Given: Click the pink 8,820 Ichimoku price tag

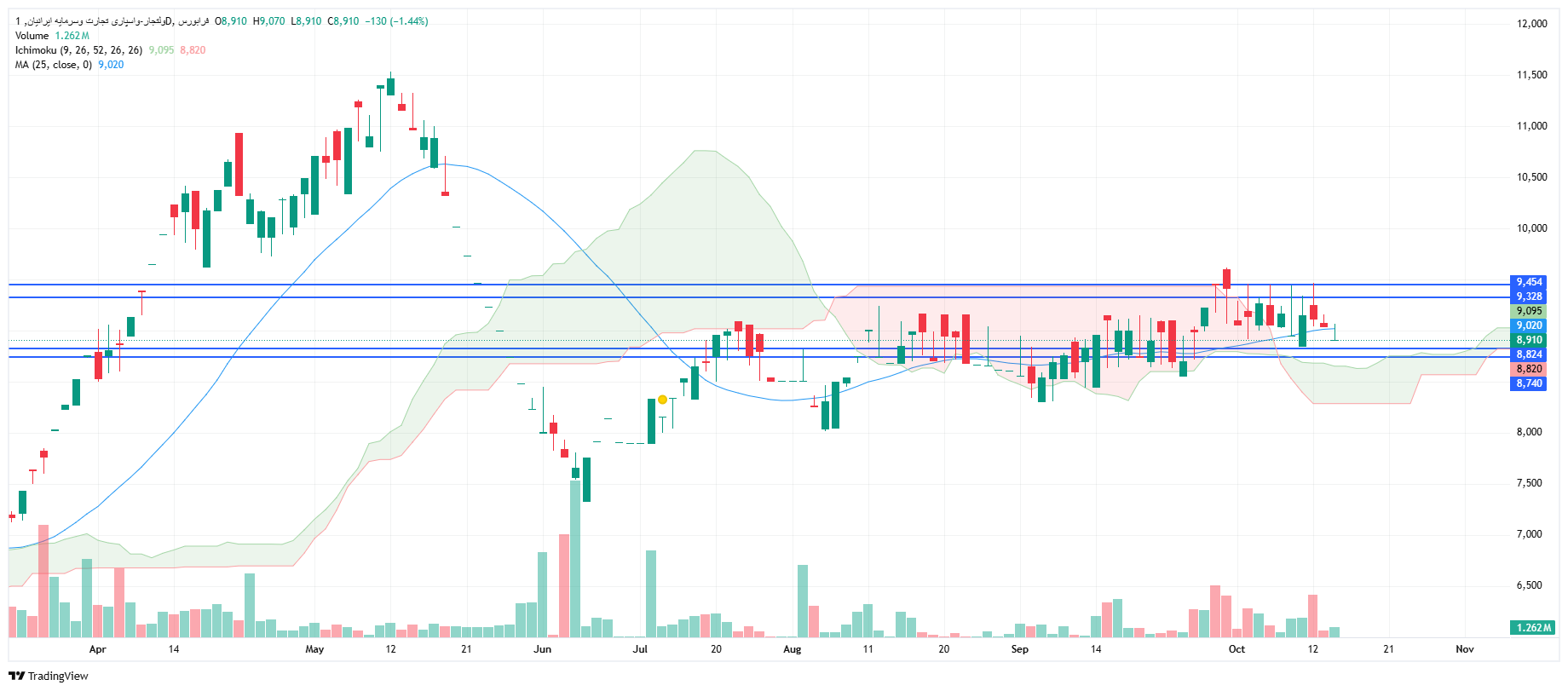Looking at the screenshot, I should point(1529,369).
